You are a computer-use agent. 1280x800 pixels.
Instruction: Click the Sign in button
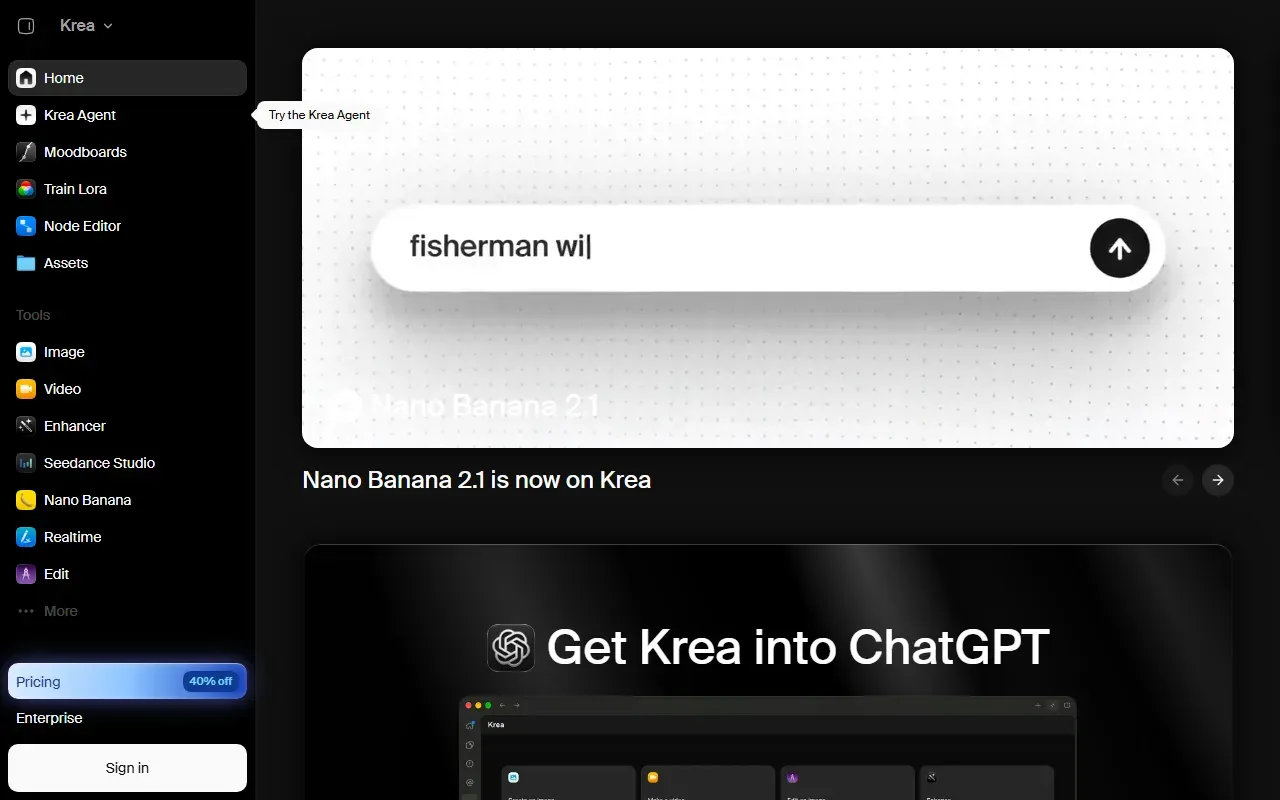pyautogui.click(x=127, y=768)
